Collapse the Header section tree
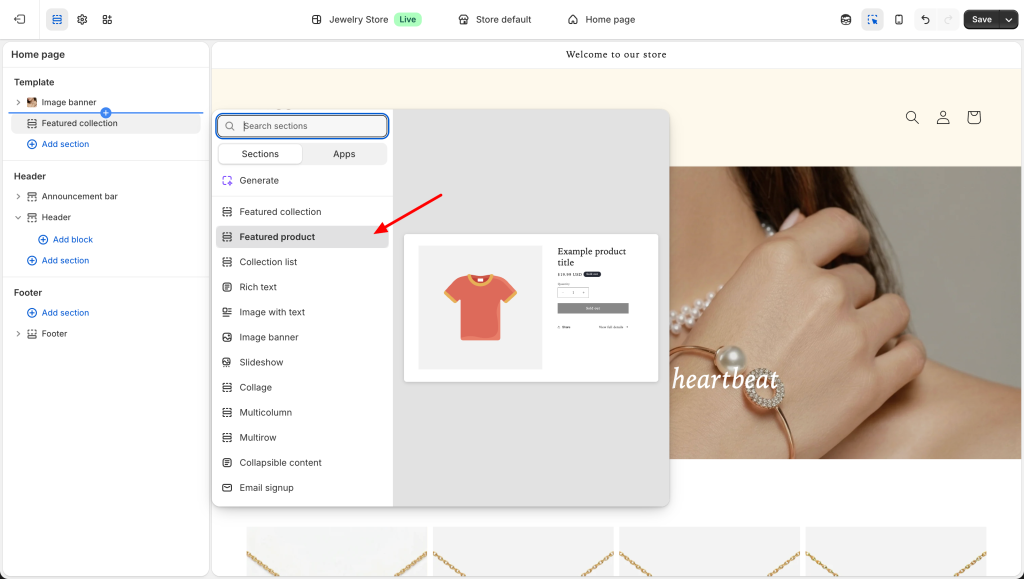Image resolution: width=1024 pixels, height=579 pixels. (18, 217)
